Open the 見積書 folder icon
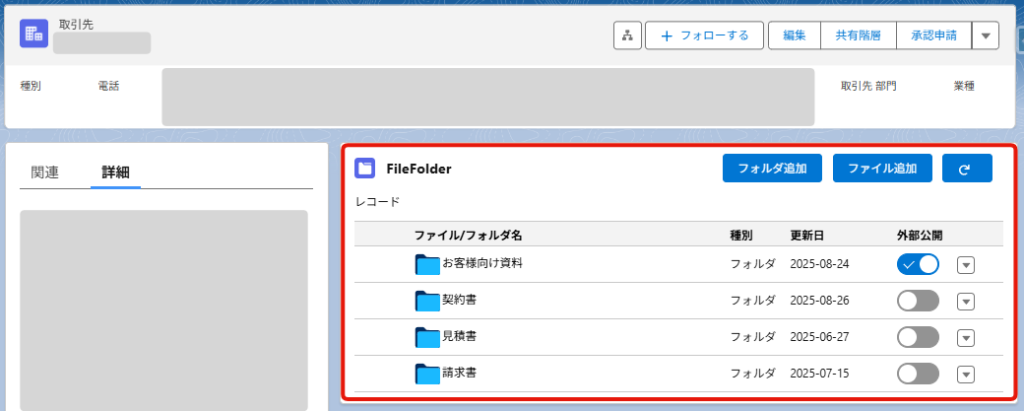Screen dimensions: 1024x411 [428, 337]
